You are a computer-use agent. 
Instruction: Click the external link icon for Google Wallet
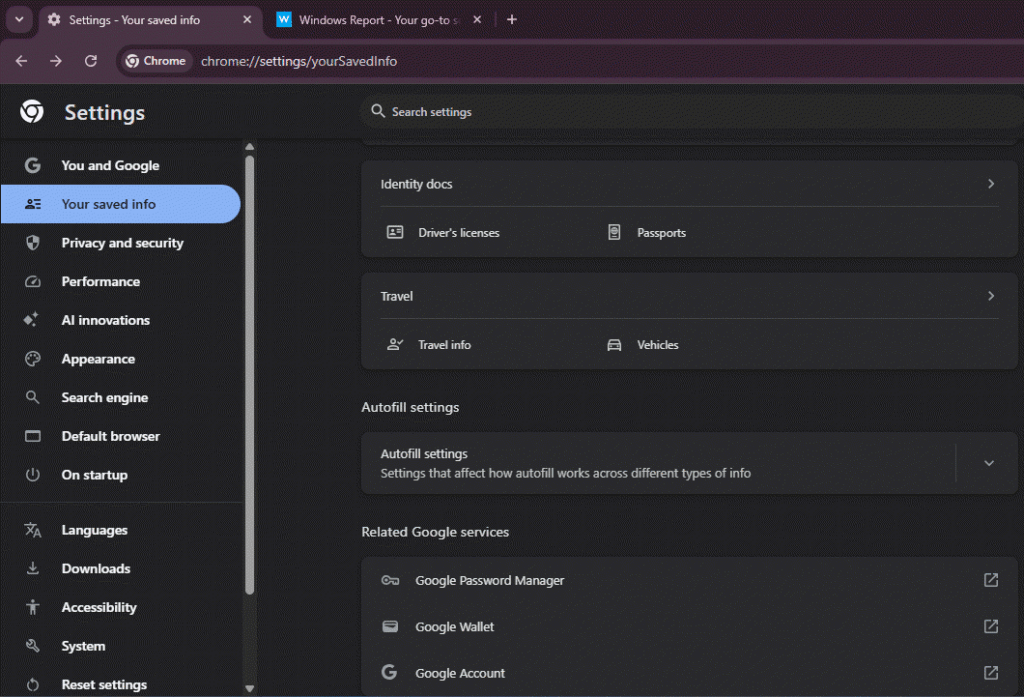991,626
